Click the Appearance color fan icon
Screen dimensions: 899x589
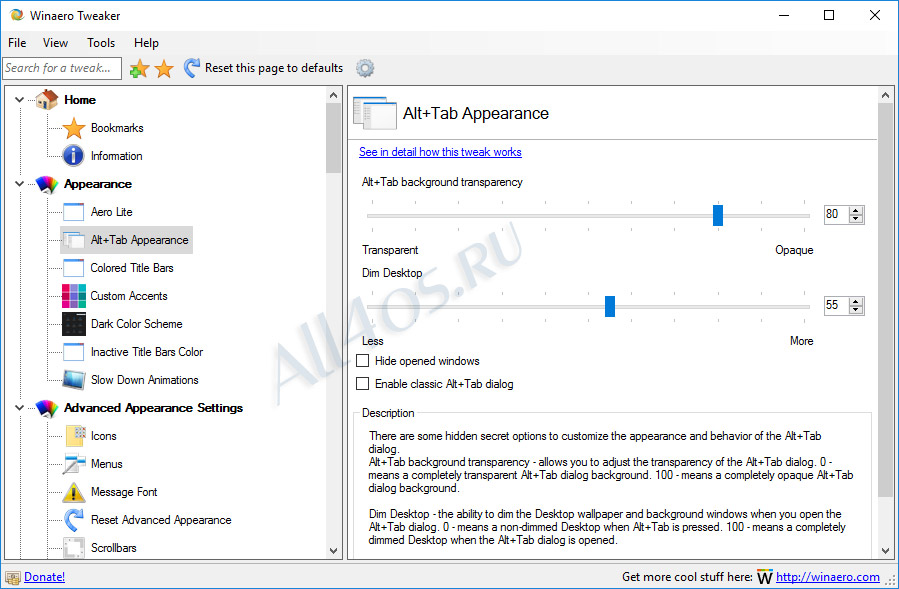pyautogui.click(x=47, y=184)
